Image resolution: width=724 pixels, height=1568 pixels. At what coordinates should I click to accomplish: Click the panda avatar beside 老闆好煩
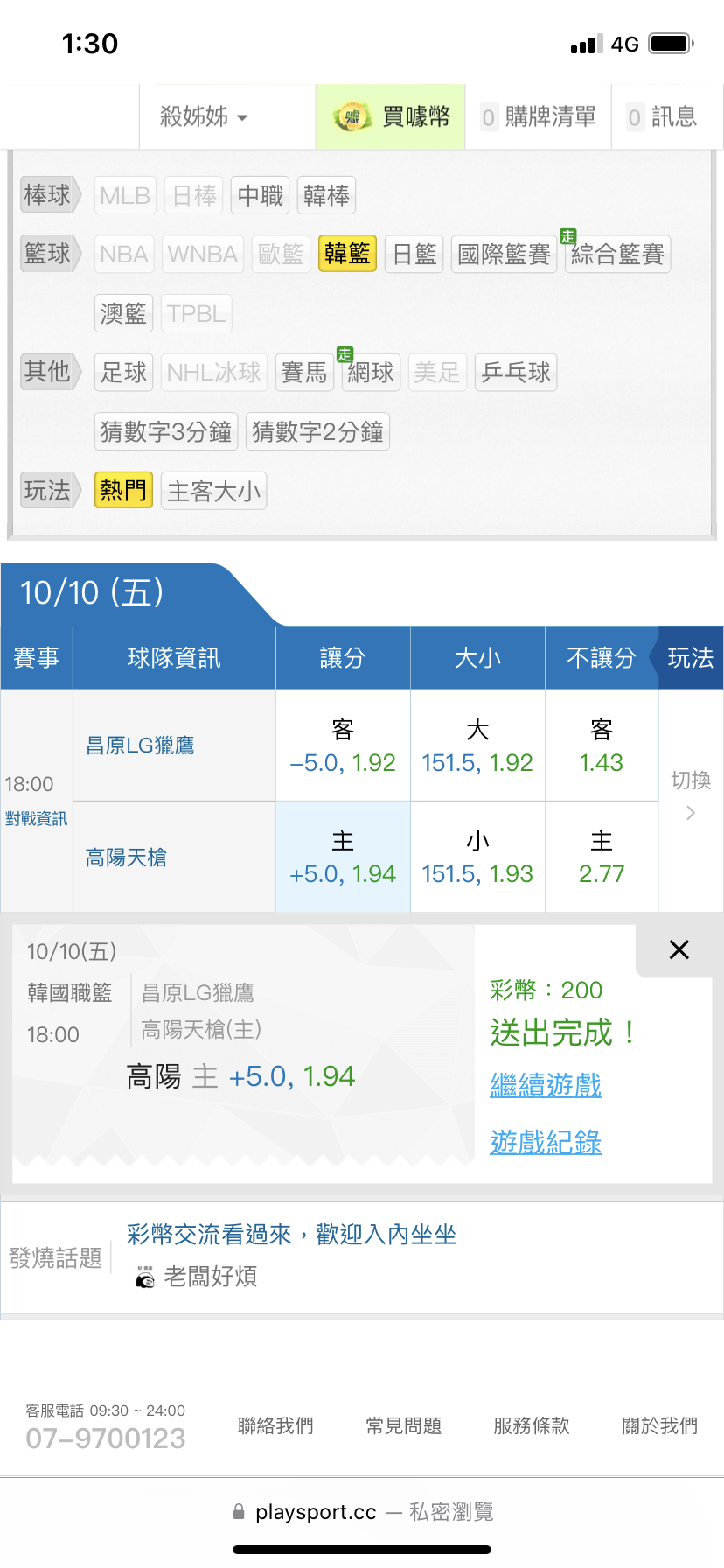(145, 1277)
